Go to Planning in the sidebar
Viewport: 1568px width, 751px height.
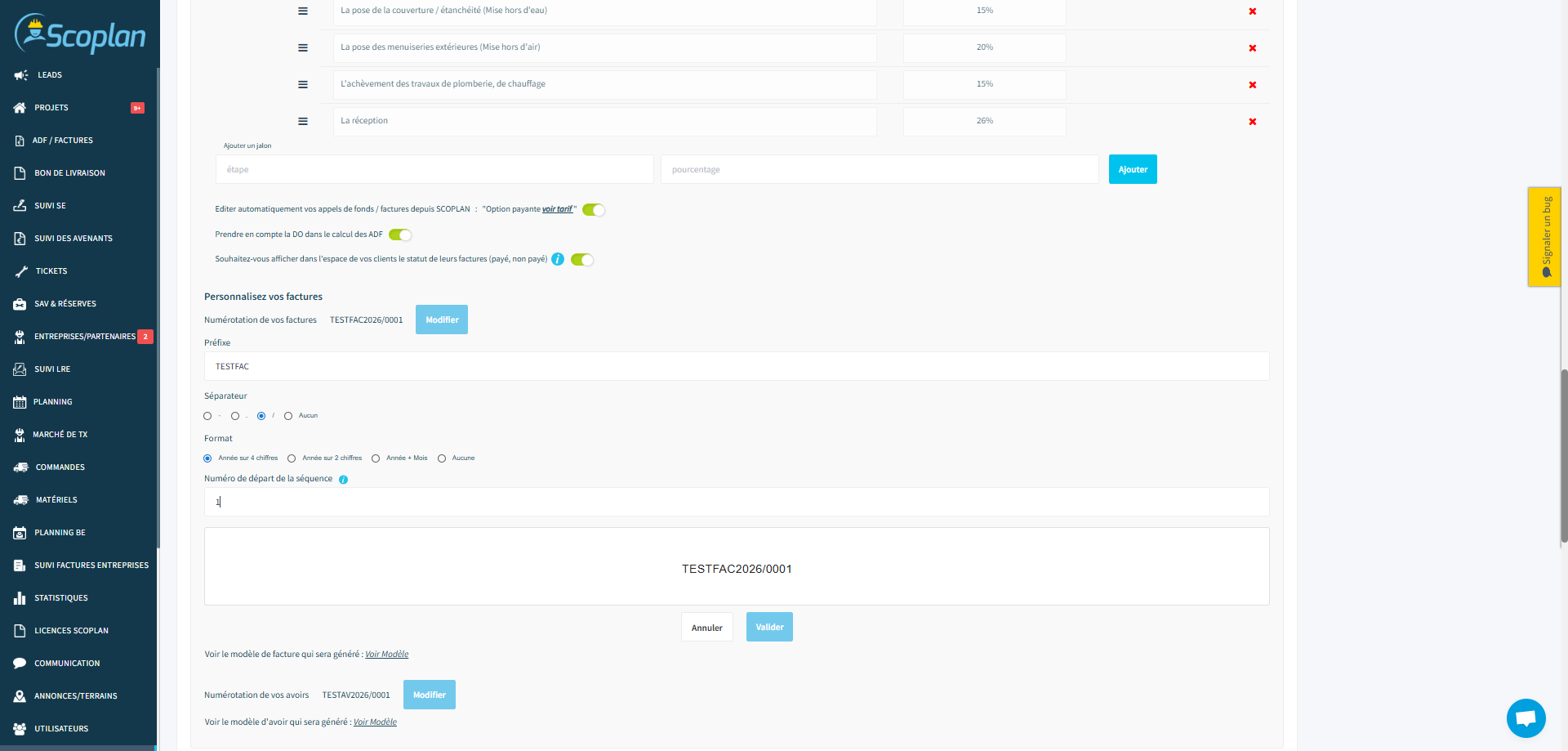(x=53, y=402)
